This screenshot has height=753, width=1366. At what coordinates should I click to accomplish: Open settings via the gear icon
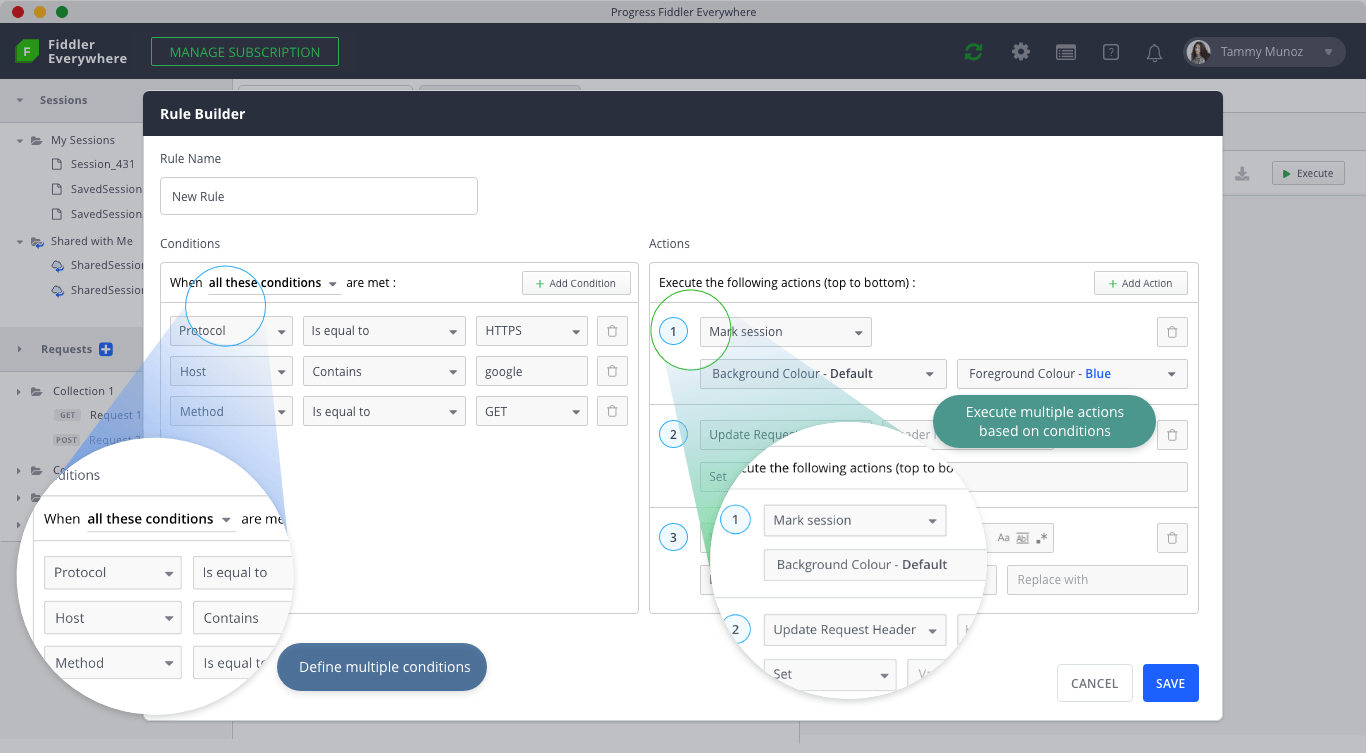(x=1020, y=52)
